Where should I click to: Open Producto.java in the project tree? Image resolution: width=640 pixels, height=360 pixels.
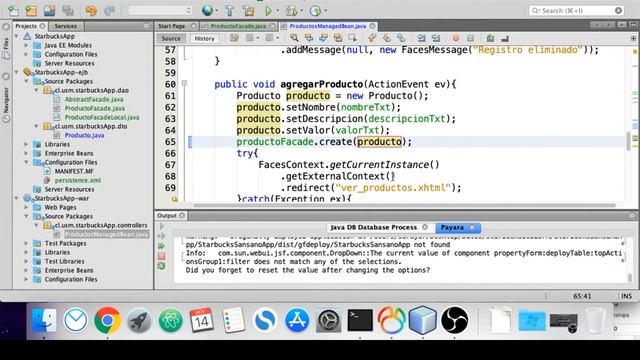84,135
